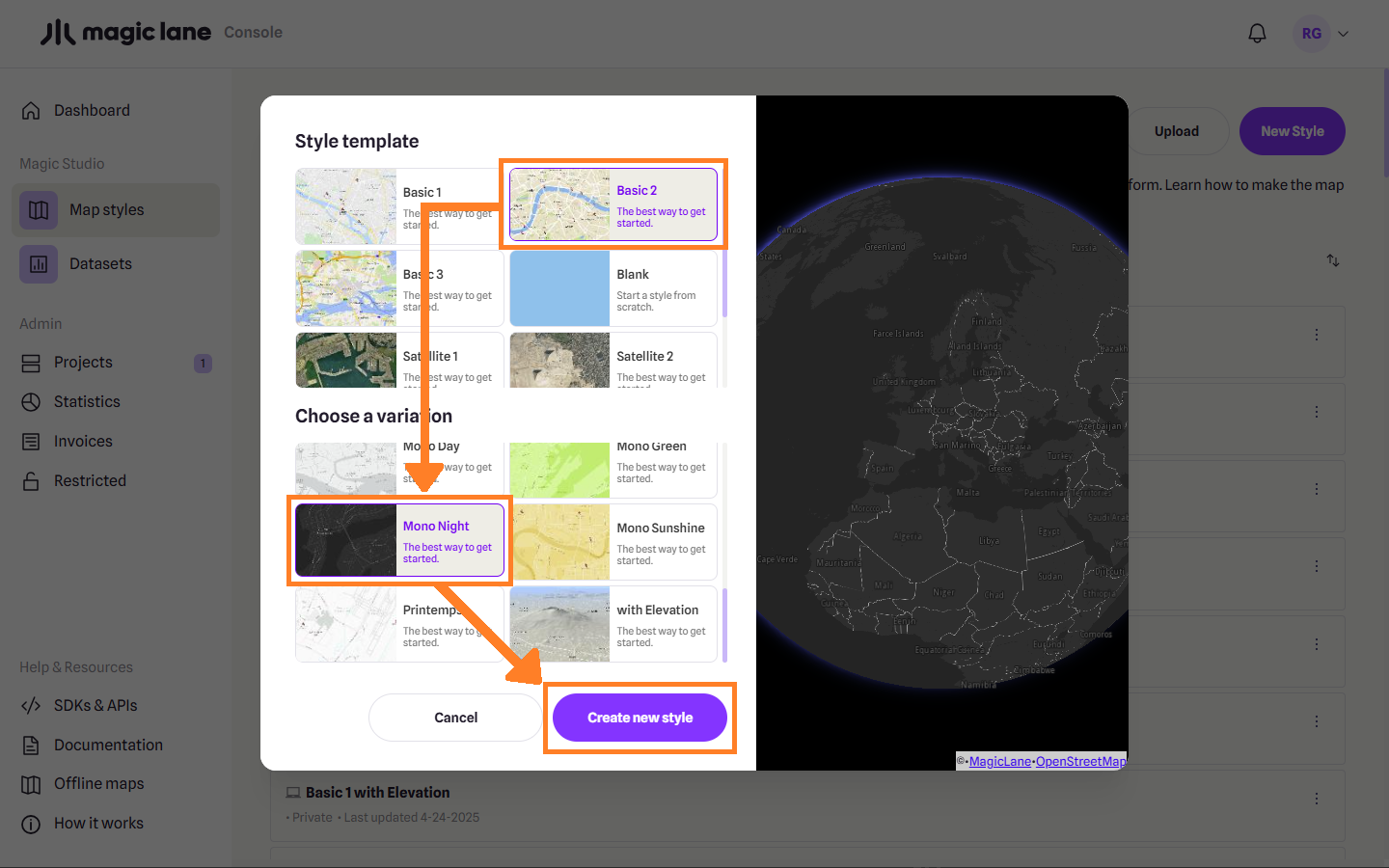Open Invoices in the Admin section
The image size is (1389, 868).
pos(83,442)
